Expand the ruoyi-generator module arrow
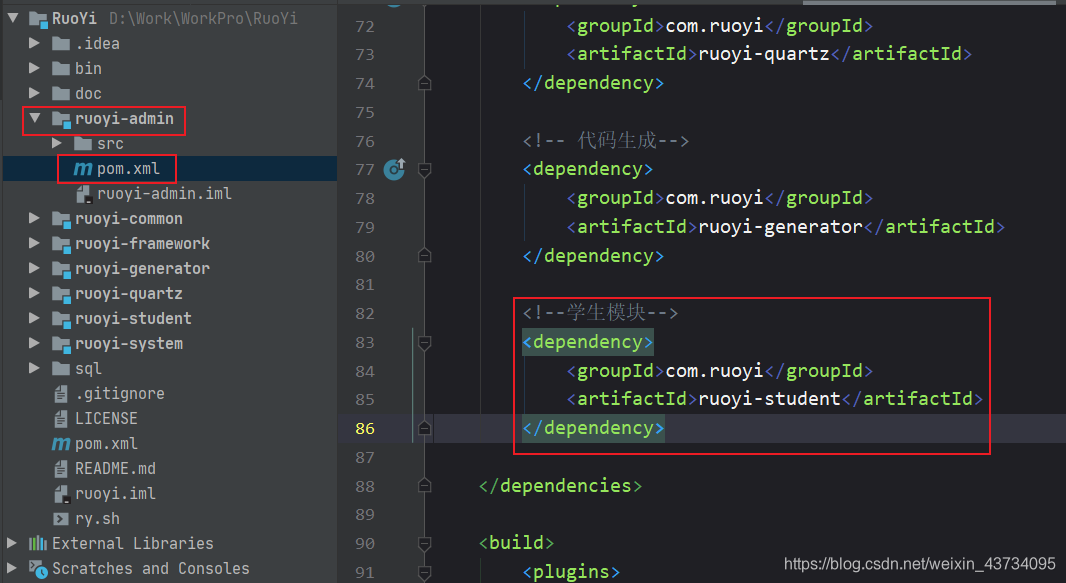 click(x=34, y=268)
